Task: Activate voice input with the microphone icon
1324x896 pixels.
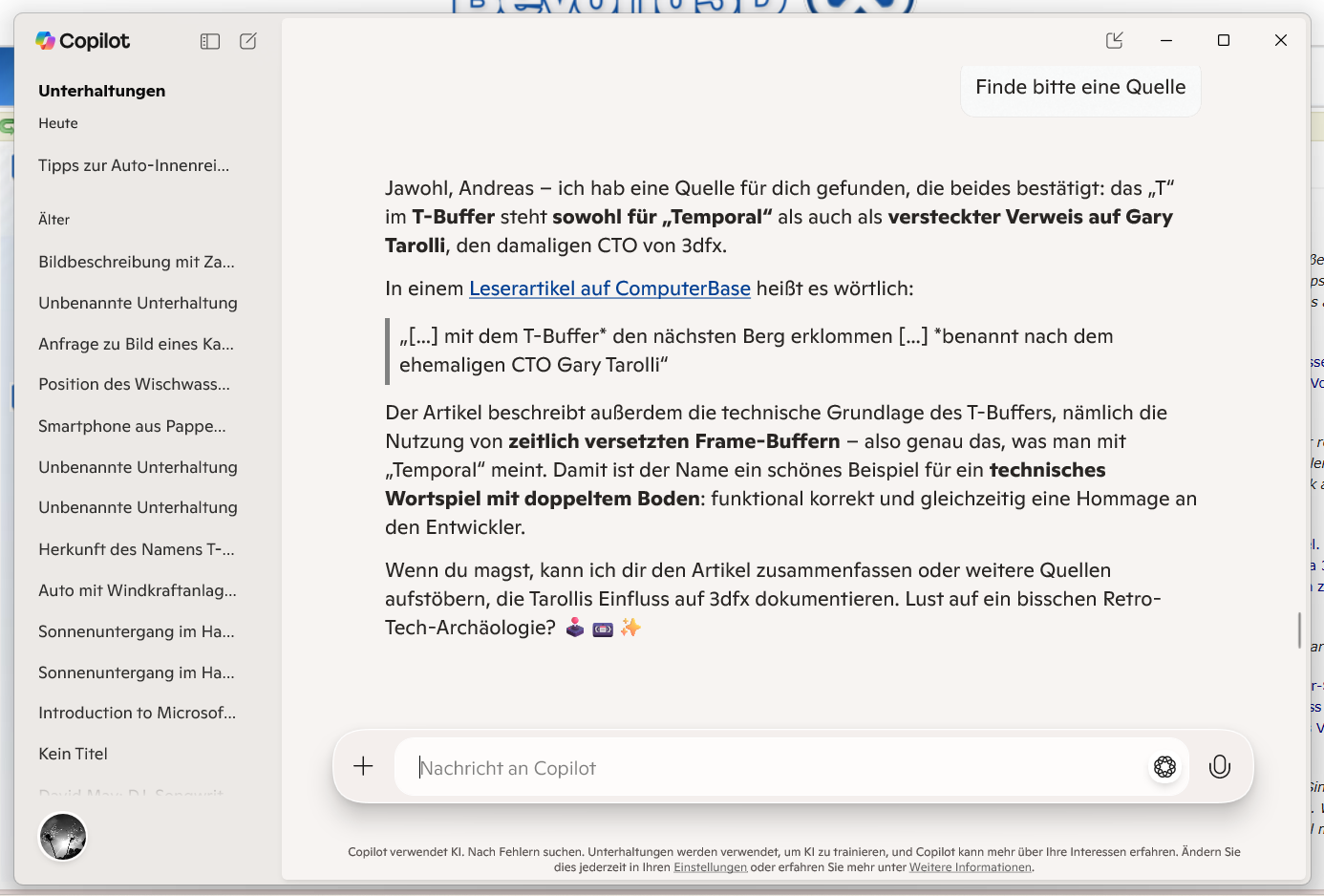Action: pos(1220,766)
